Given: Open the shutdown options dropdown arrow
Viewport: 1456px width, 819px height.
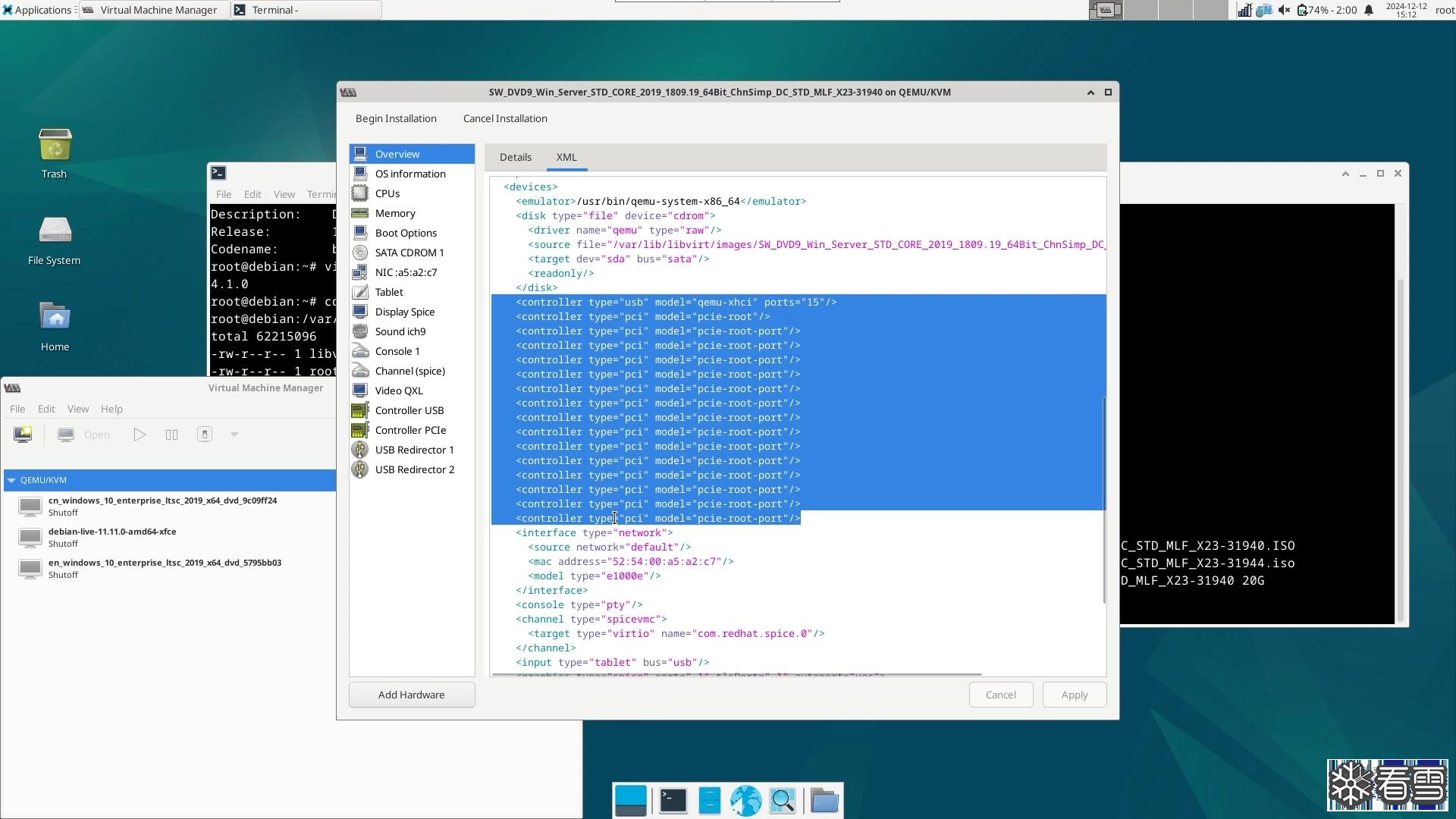Looking at the screenshot, I should [x=234, y=435].
